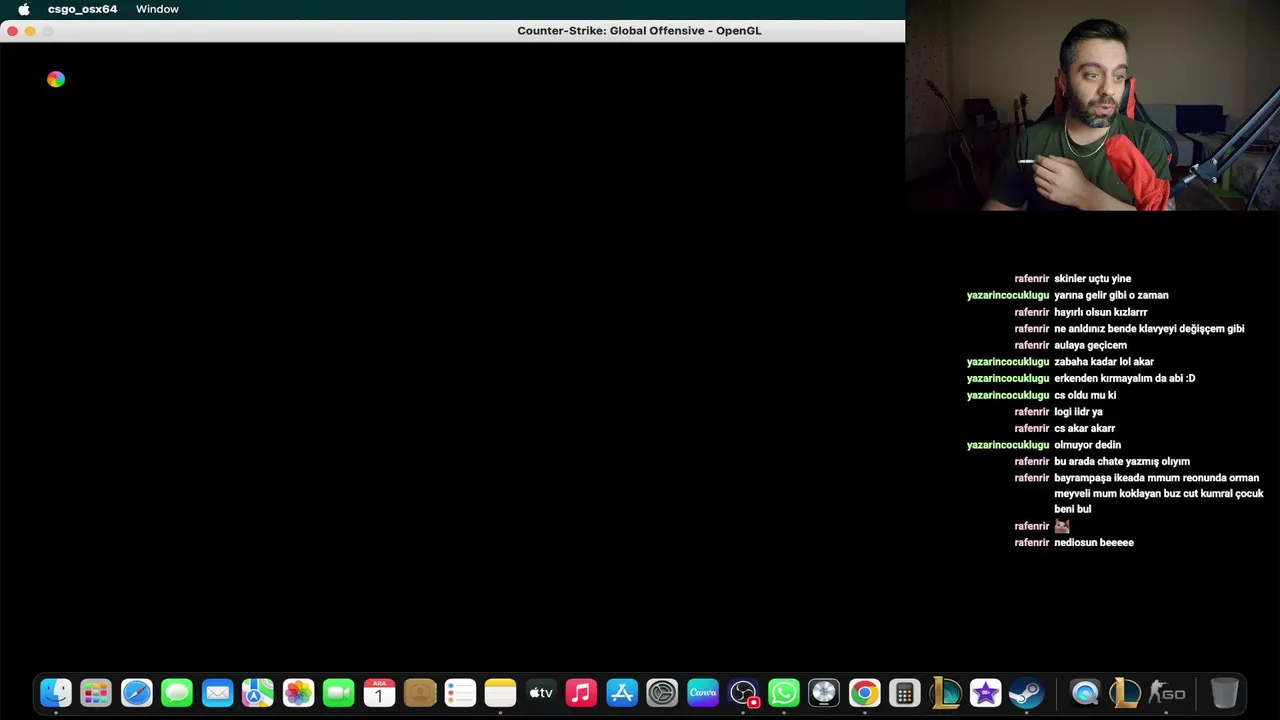The image size is (1280, 720).
Task: Click chat message 'aulaya geçicem'
Action: (x=1090, y=345)
